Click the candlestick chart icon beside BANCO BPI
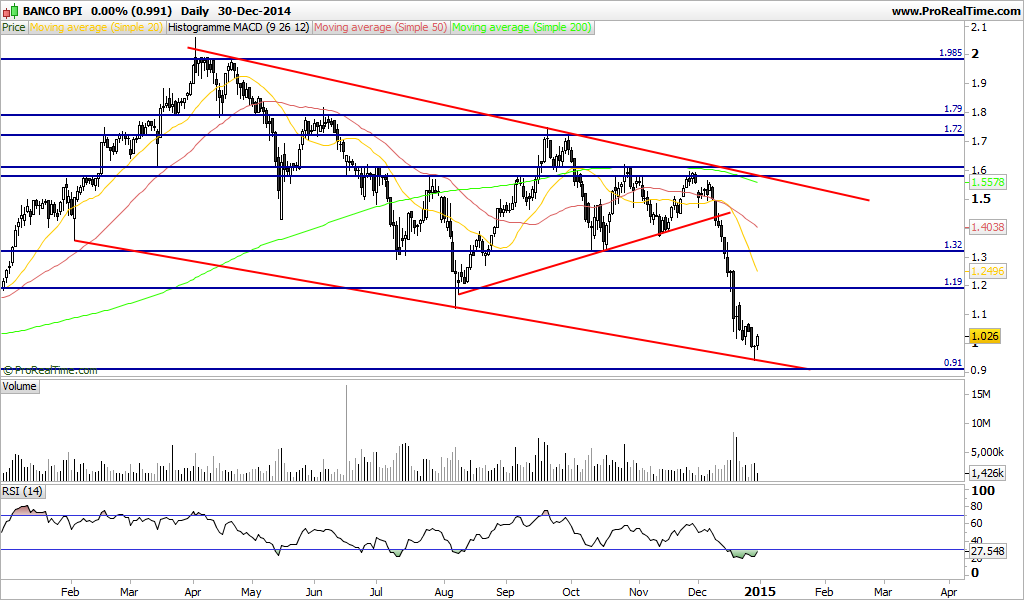 pyautogui.click(x=10, y=10)
